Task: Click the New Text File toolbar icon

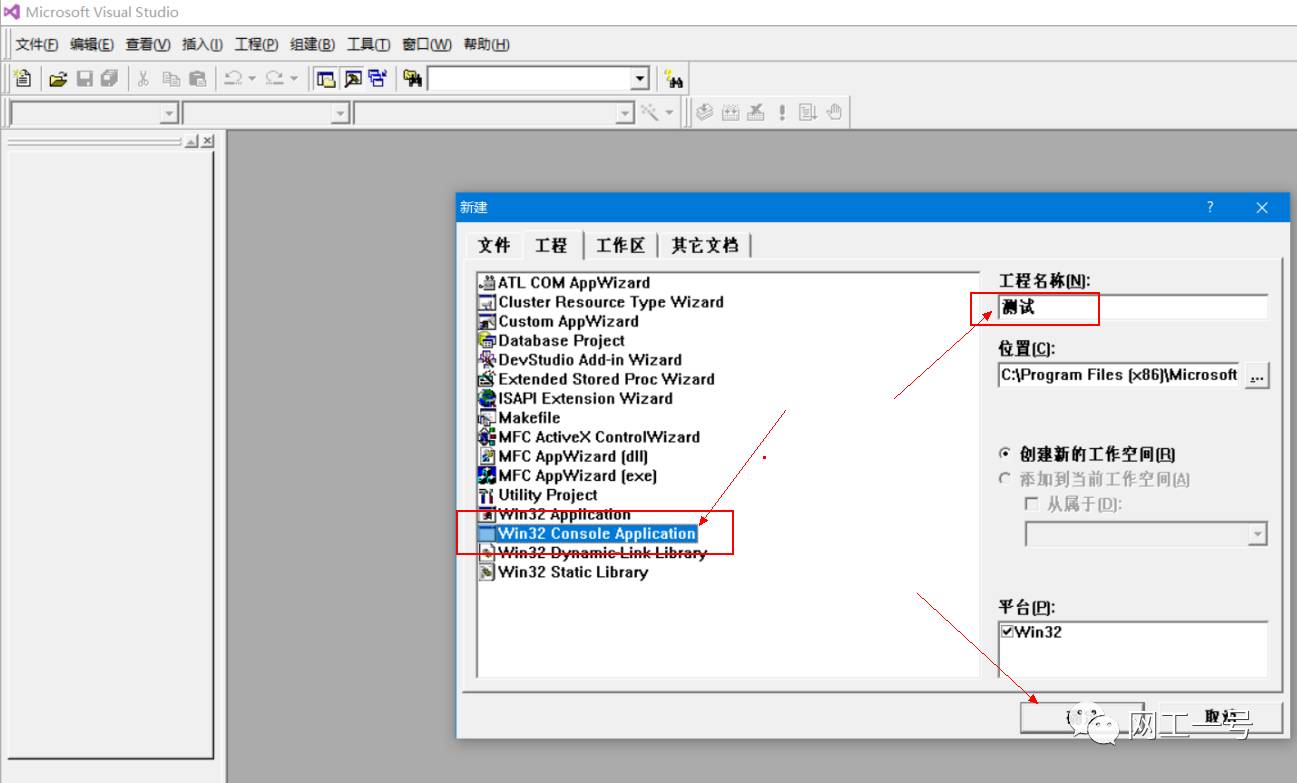Action: click(x=22, y=79)
